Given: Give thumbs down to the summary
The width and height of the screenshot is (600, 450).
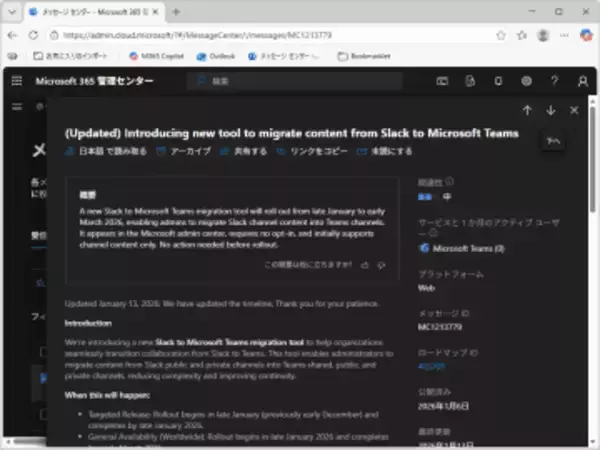Looking at the screenshot, I should (x=381, y=265).
